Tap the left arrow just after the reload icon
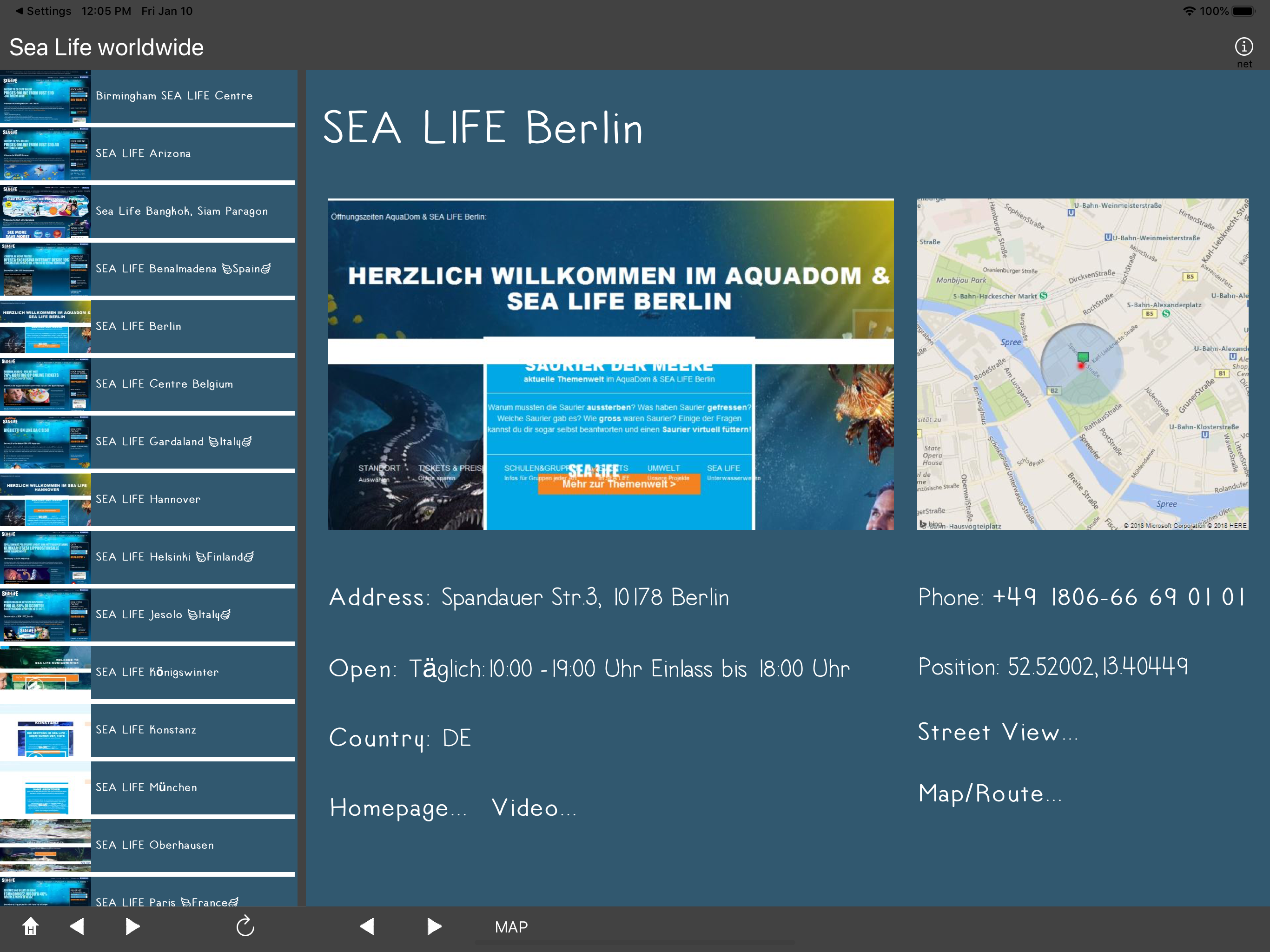Screen dimensions: 1270x952 click(367, 926)
